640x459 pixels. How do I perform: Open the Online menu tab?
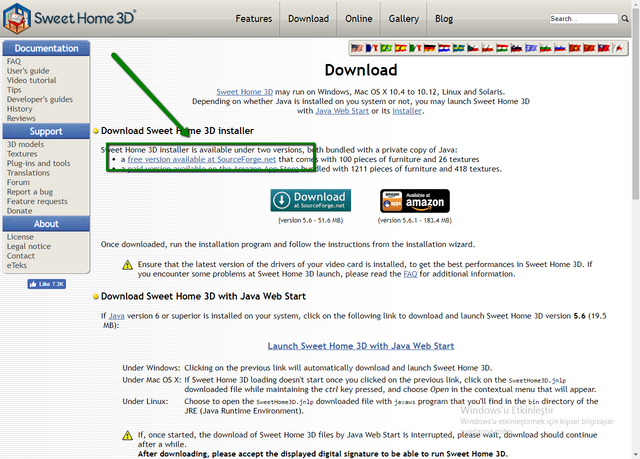[359, 19]
